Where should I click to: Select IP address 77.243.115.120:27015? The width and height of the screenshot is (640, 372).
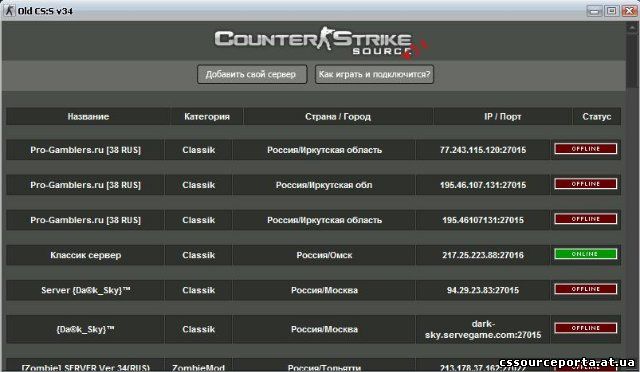[483, 150]
